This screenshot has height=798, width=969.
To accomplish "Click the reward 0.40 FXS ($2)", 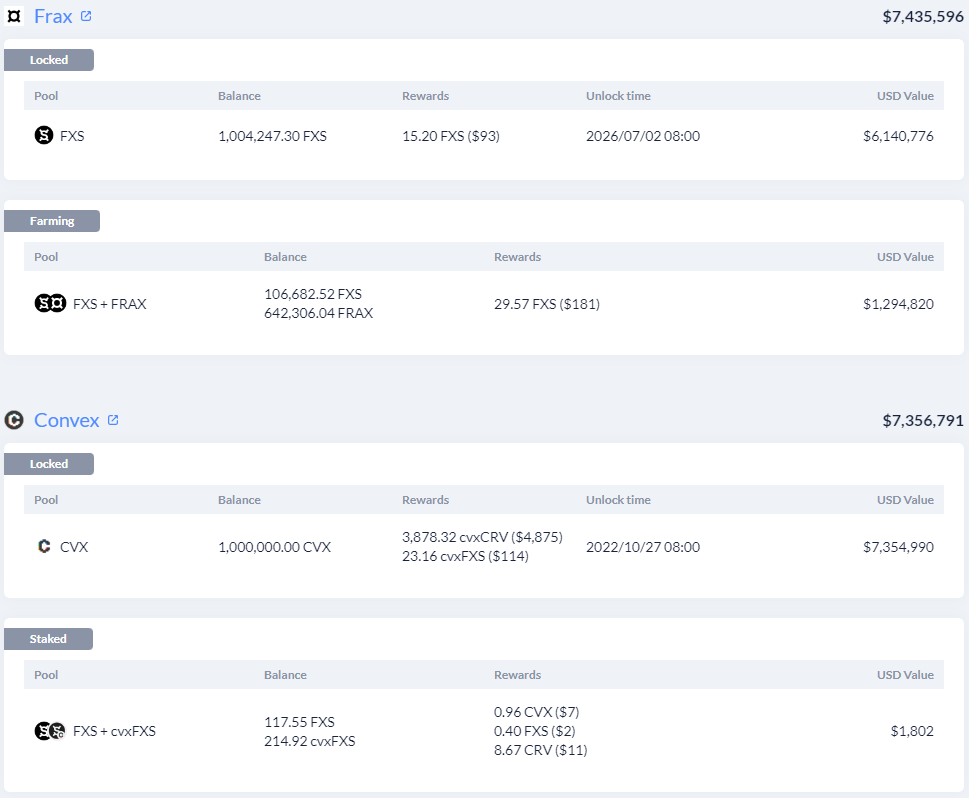I will point(535,731).
